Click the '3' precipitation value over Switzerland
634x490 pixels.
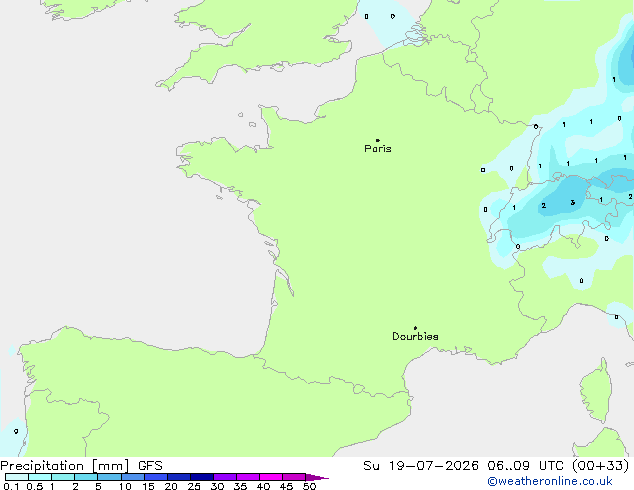pyautogui.click(x=573, y=203)
